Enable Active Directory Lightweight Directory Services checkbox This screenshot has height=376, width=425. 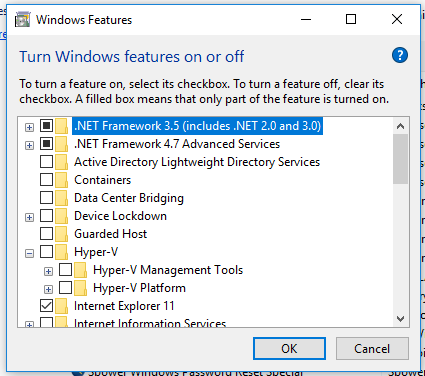(x=46, y=162)
